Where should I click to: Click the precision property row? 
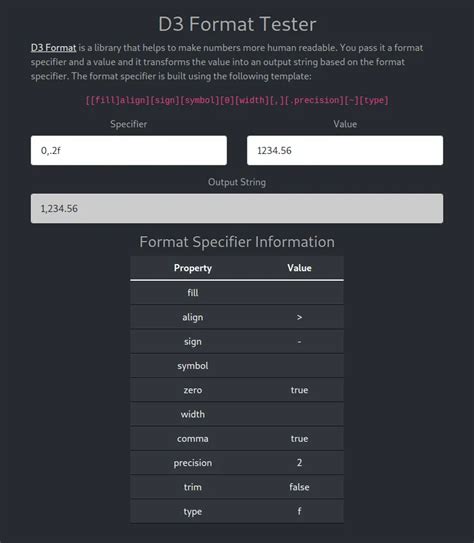[x=237, y=463]
